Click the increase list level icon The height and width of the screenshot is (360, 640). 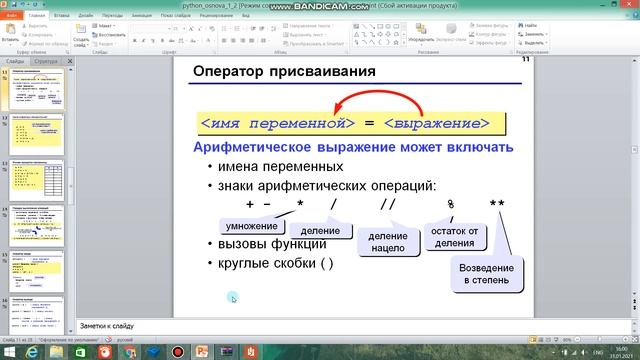tap(262, 29)
